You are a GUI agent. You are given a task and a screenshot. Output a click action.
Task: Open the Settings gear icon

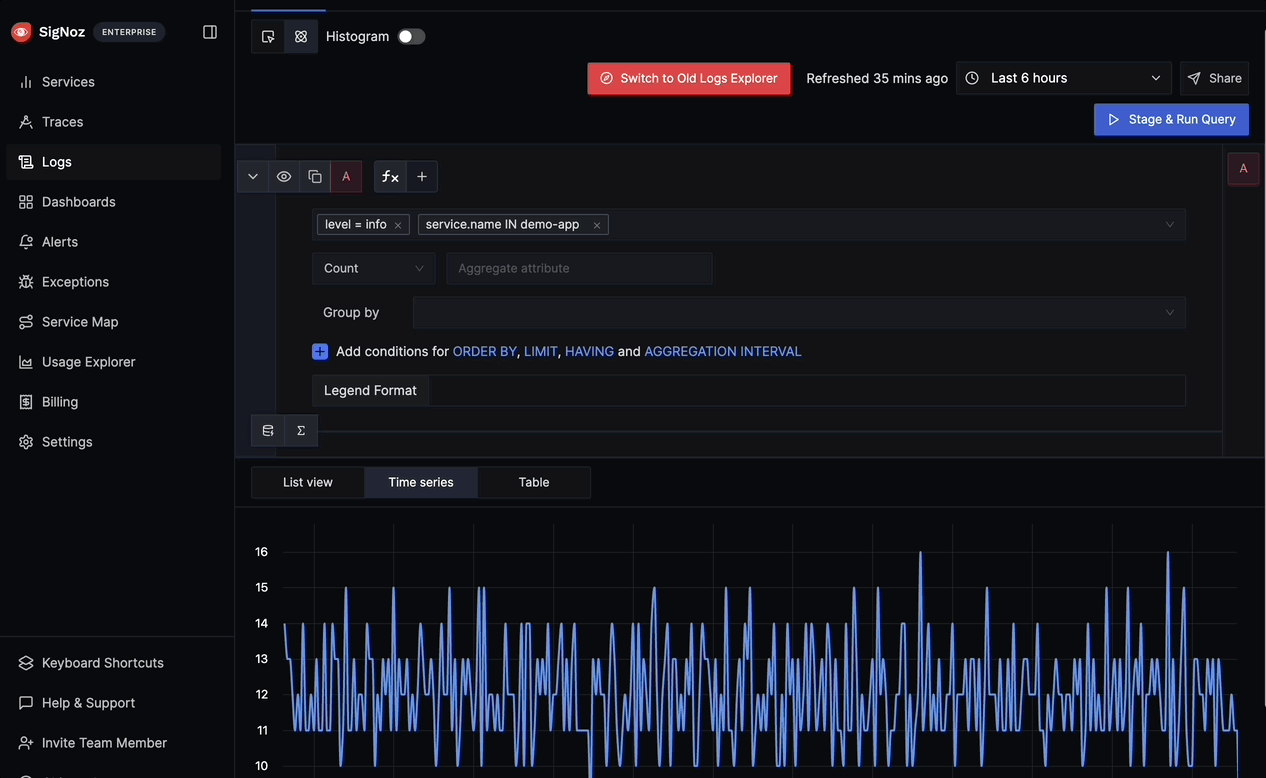tap(26, 442)
